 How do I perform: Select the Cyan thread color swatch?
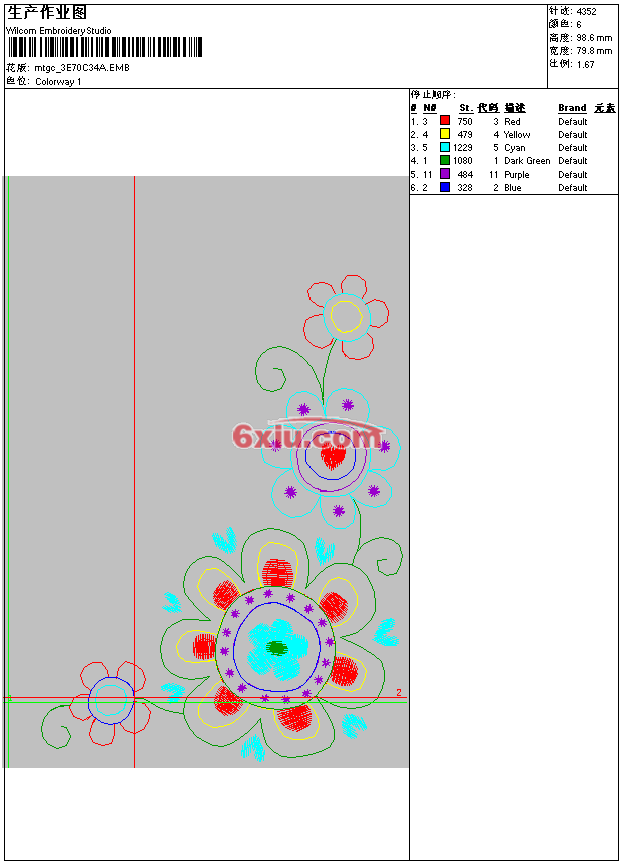(x=445, y=147)
